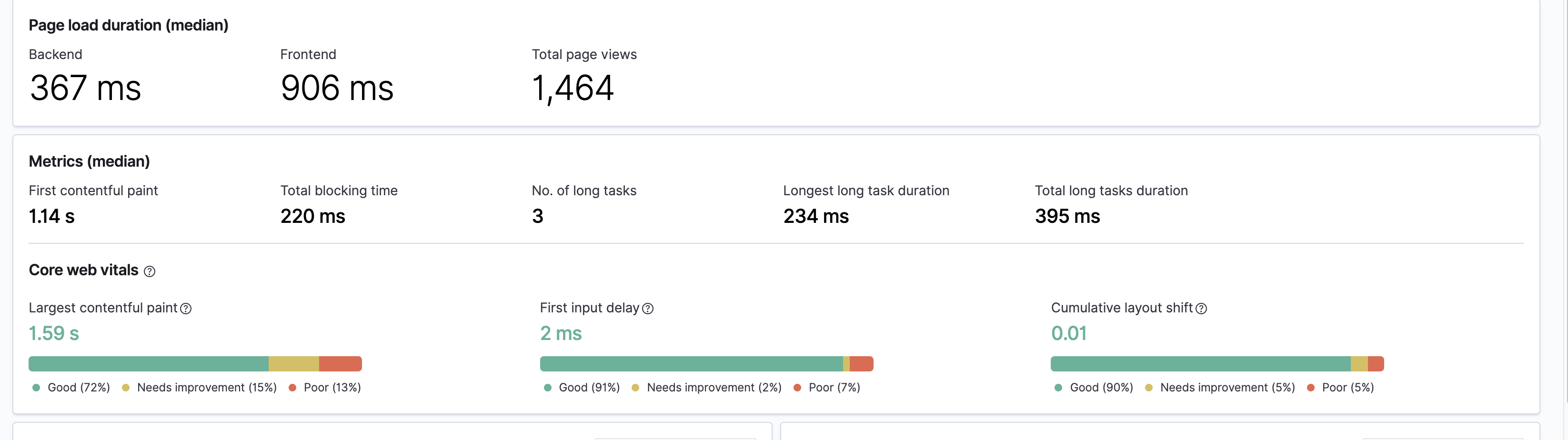Click the Poor (5%) legend entry
Screen dimensions: 1568x440
(x=1341, y=388)
